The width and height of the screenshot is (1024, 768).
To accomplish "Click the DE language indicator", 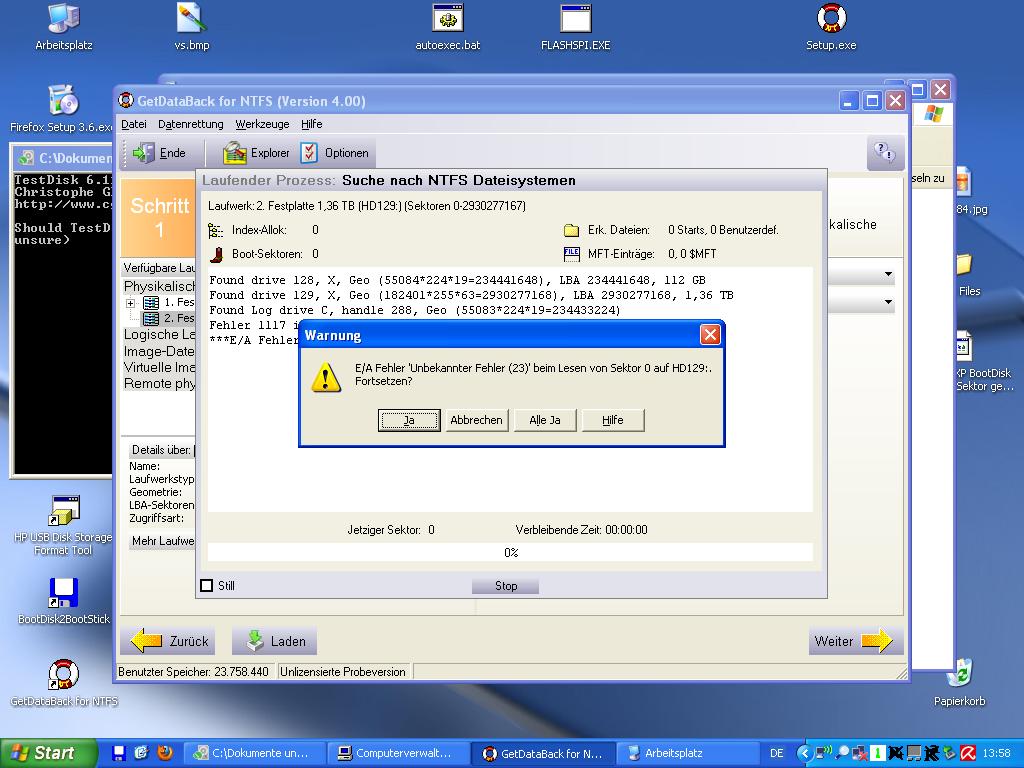I will 776,753.
